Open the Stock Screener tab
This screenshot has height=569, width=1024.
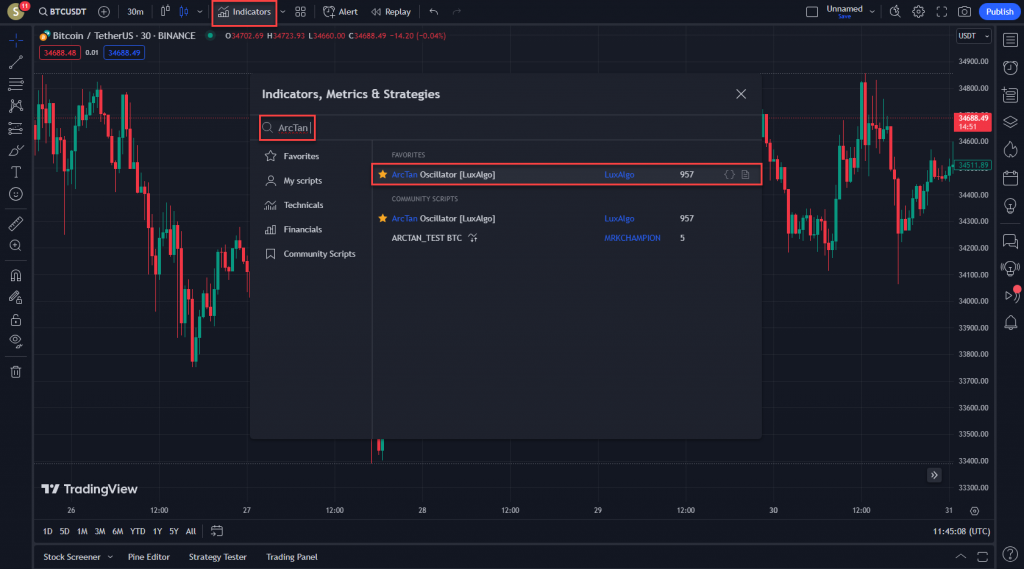coord(72,557)
